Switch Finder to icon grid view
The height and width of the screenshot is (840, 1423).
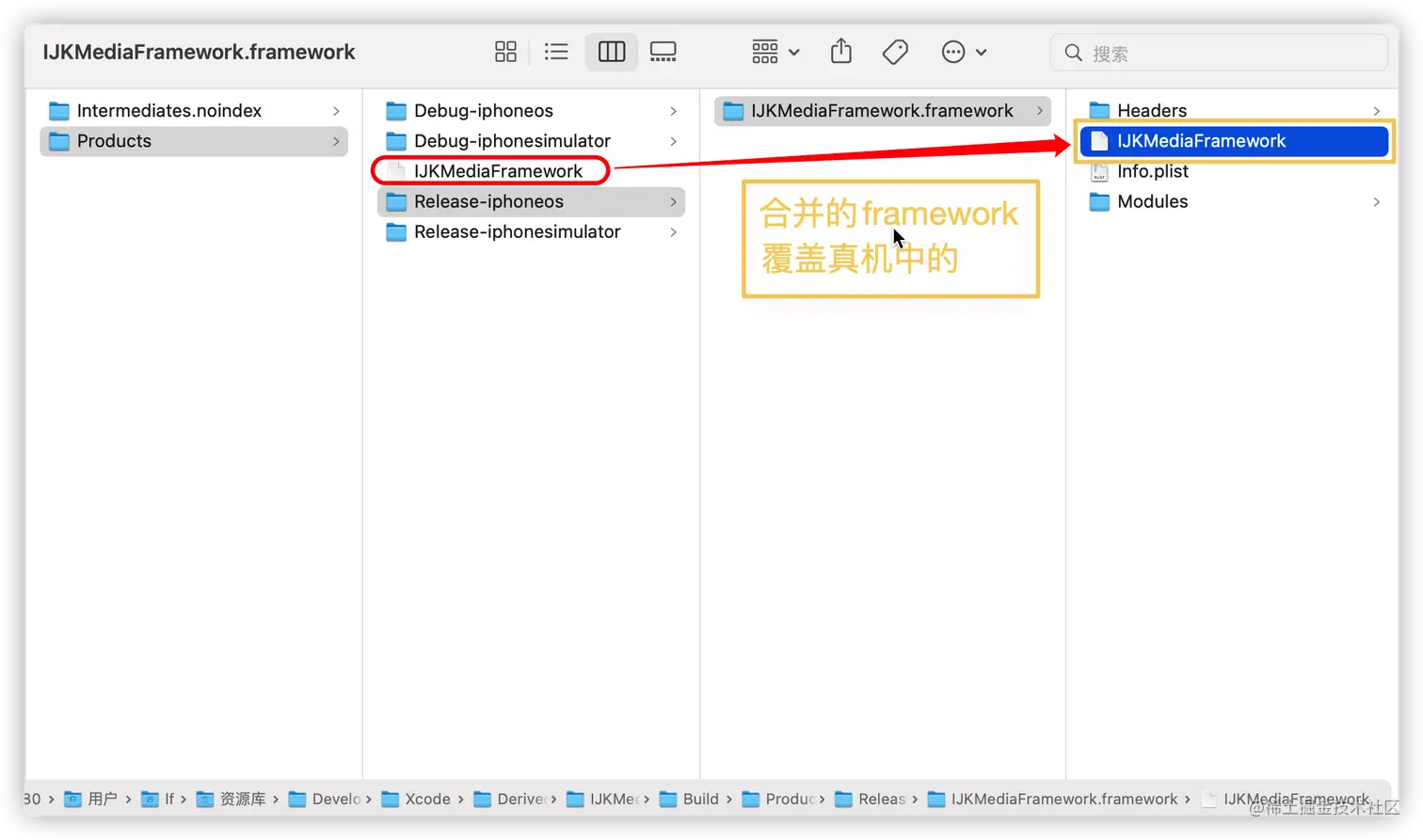[x=505, y=52]
